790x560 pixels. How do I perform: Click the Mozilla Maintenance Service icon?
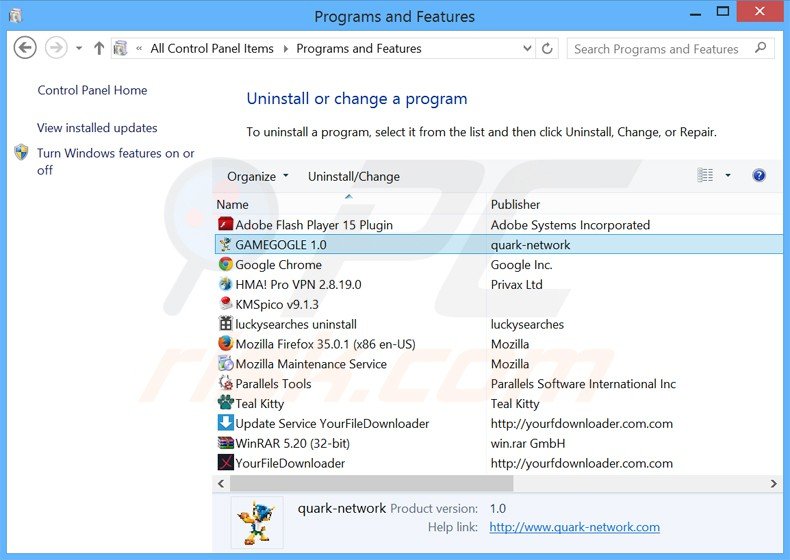225,363
